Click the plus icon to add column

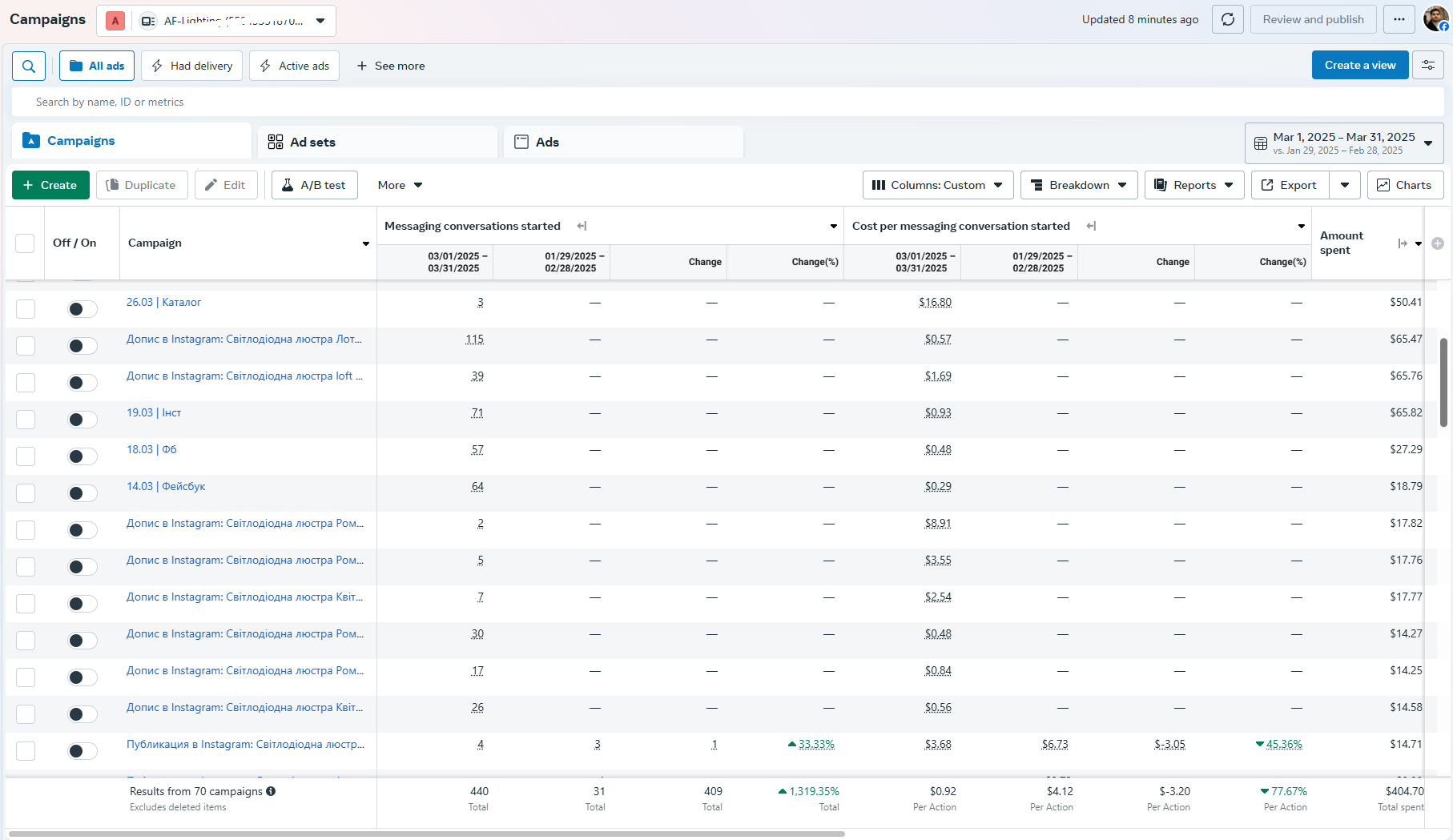click(x=1438, y=243)
